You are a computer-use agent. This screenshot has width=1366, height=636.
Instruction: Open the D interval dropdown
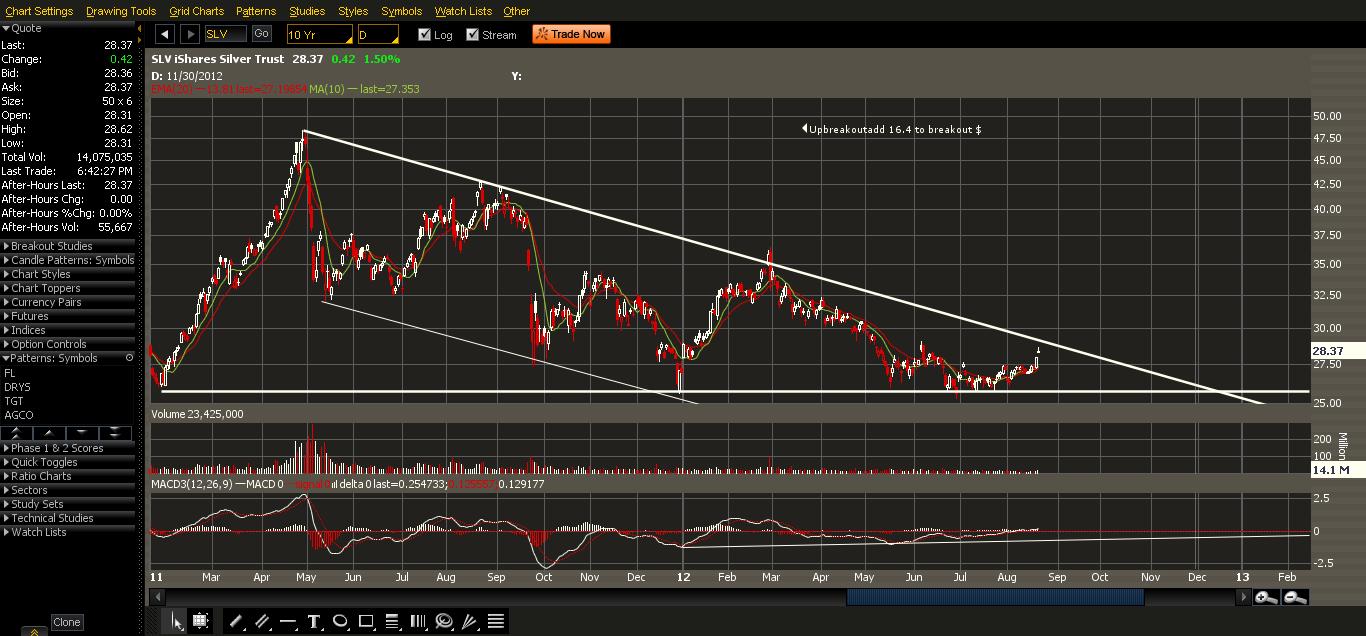tap(378, 34)
